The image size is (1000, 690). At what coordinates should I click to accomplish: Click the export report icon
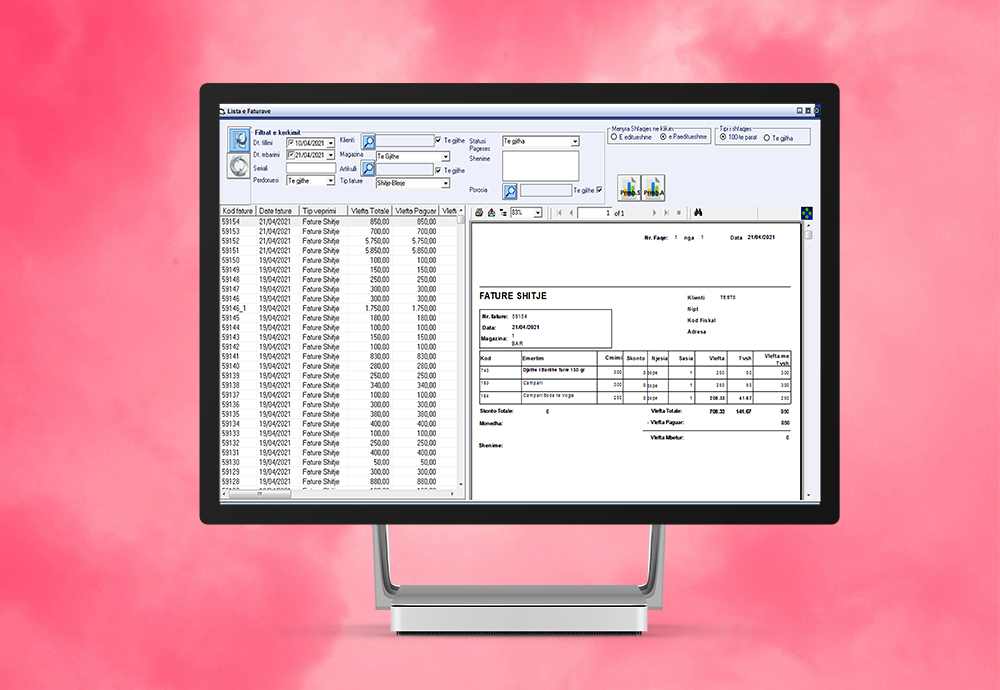pyautogui.click(x=491, y=213)
